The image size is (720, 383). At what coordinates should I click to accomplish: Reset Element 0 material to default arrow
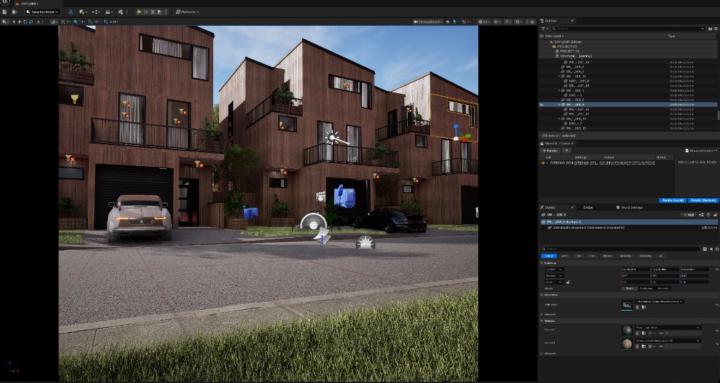coord(717,331)
